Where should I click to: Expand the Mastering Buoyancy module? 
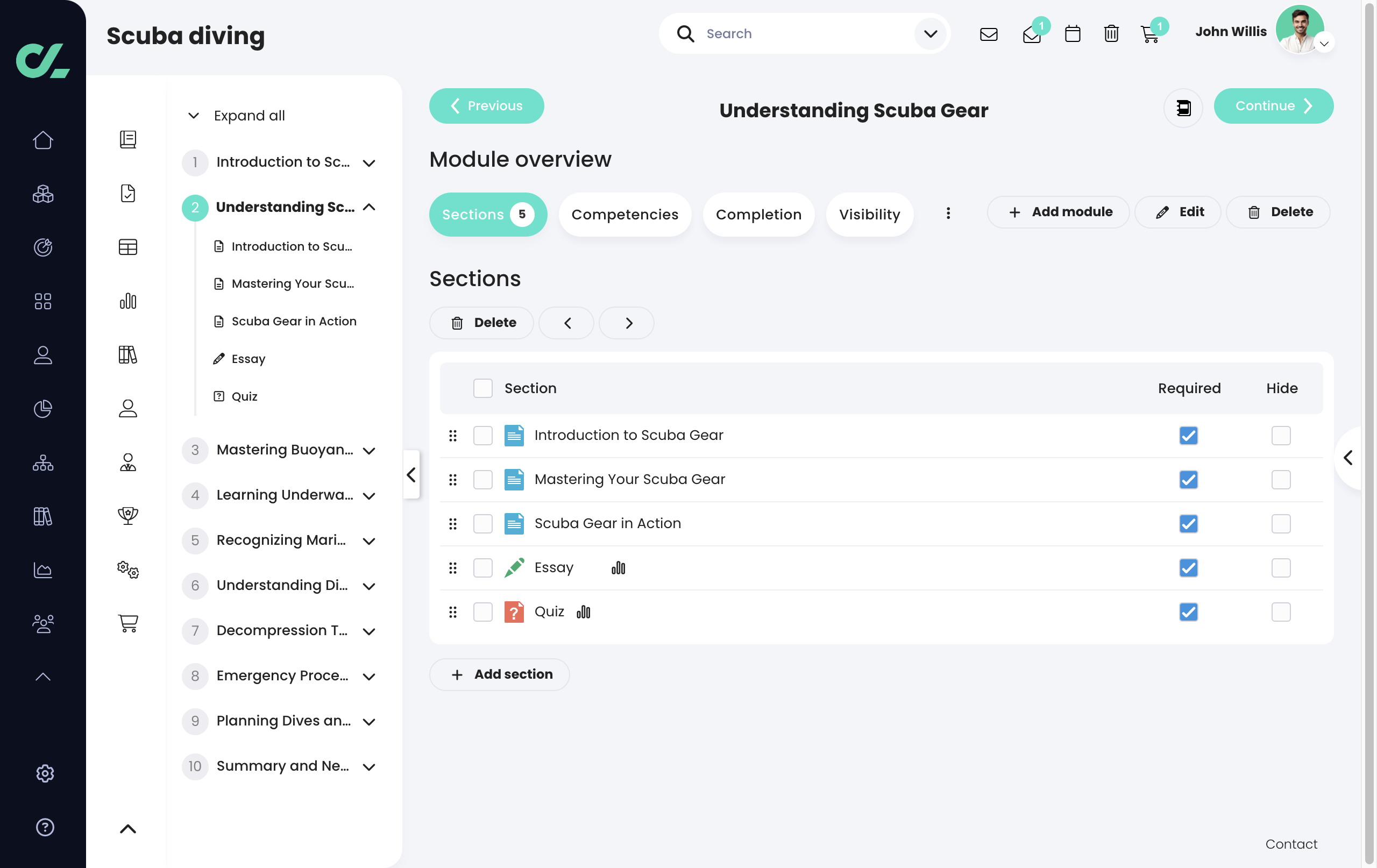tap(370, 451)
